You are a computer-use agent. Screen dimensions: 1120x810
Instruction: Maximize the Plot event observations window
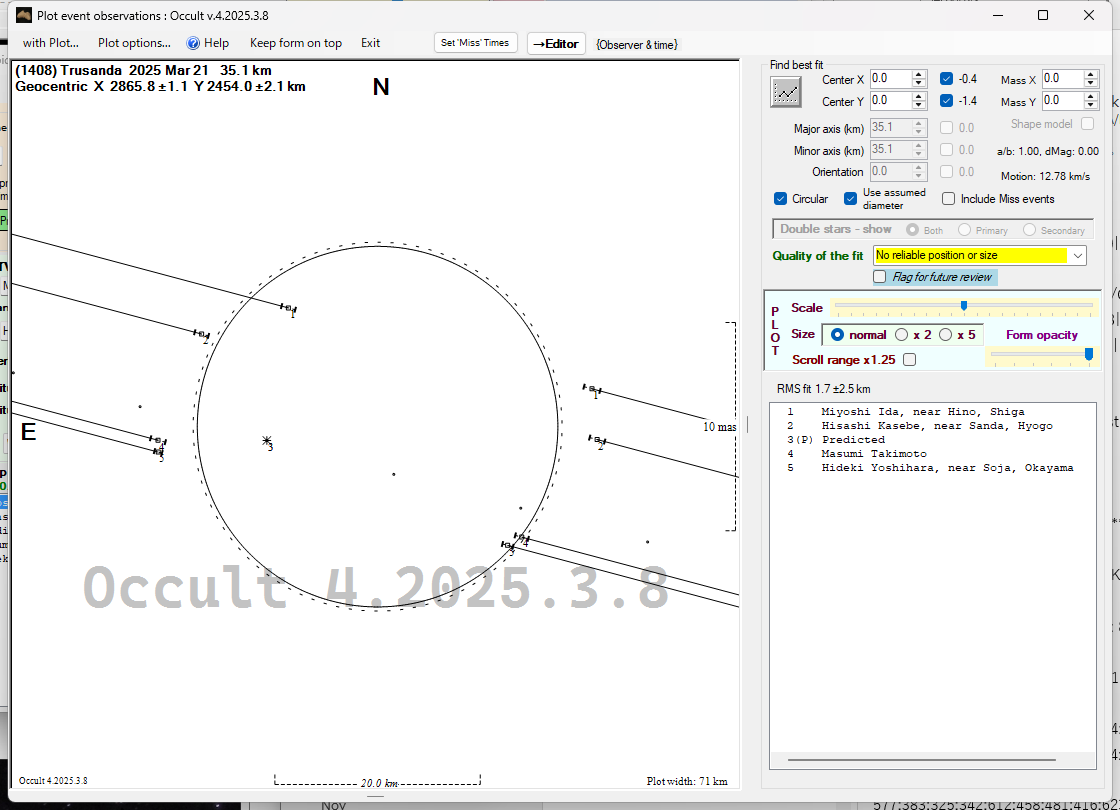tap(1043, 15)
